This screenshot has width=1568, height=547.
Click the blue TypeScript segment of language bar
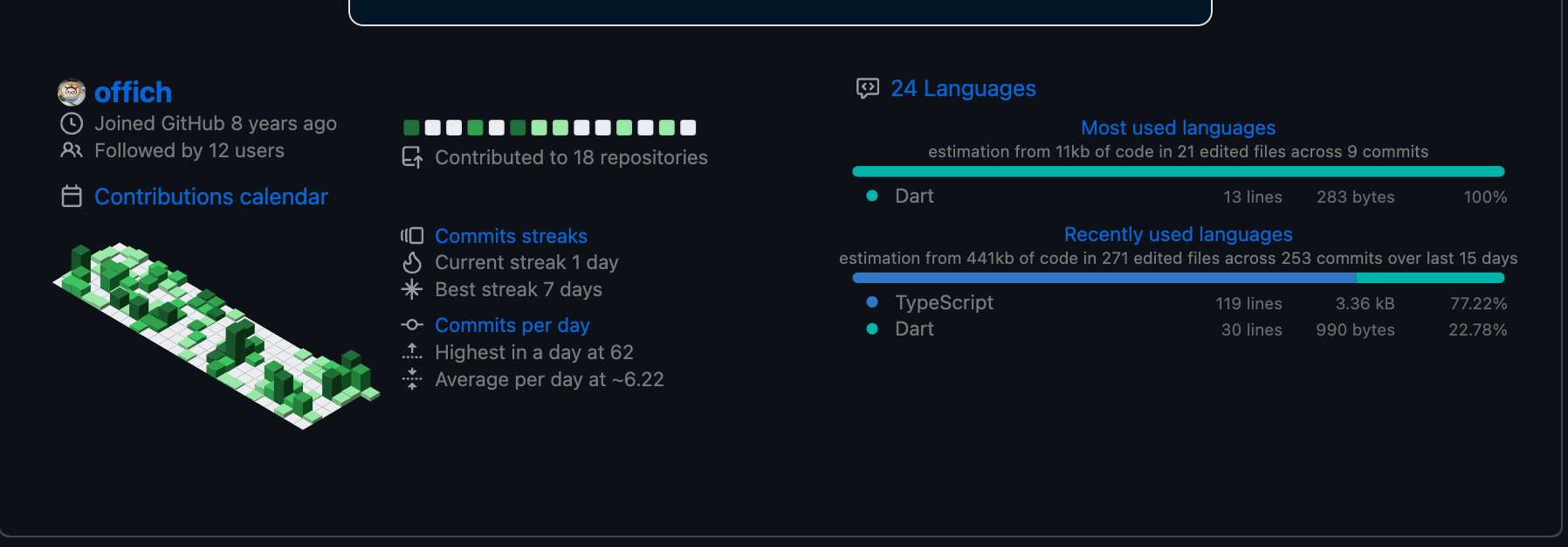pyautogui.click(x=1104, y=278)
